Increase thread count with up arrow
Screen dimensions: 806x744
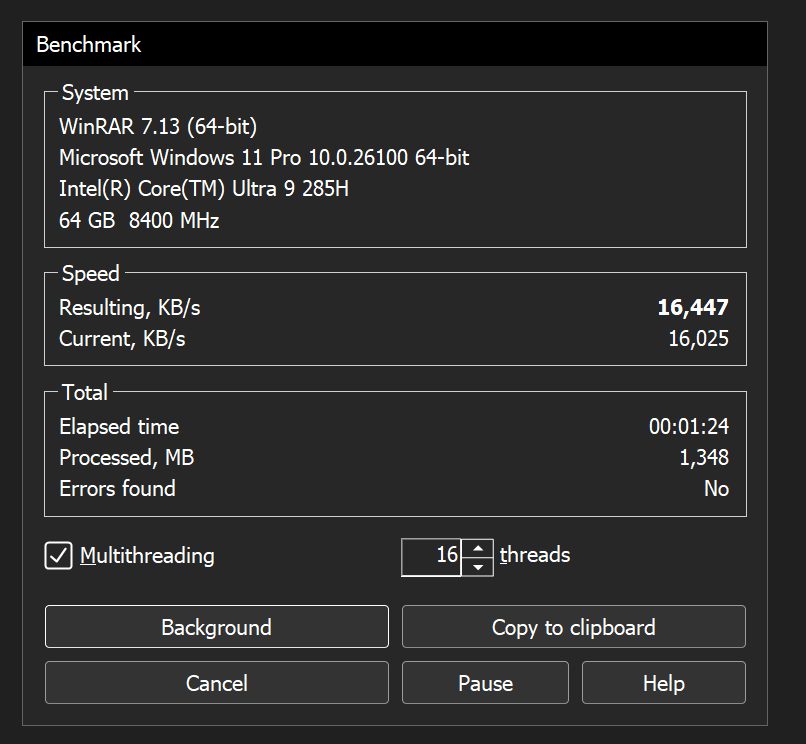point(479,547)
